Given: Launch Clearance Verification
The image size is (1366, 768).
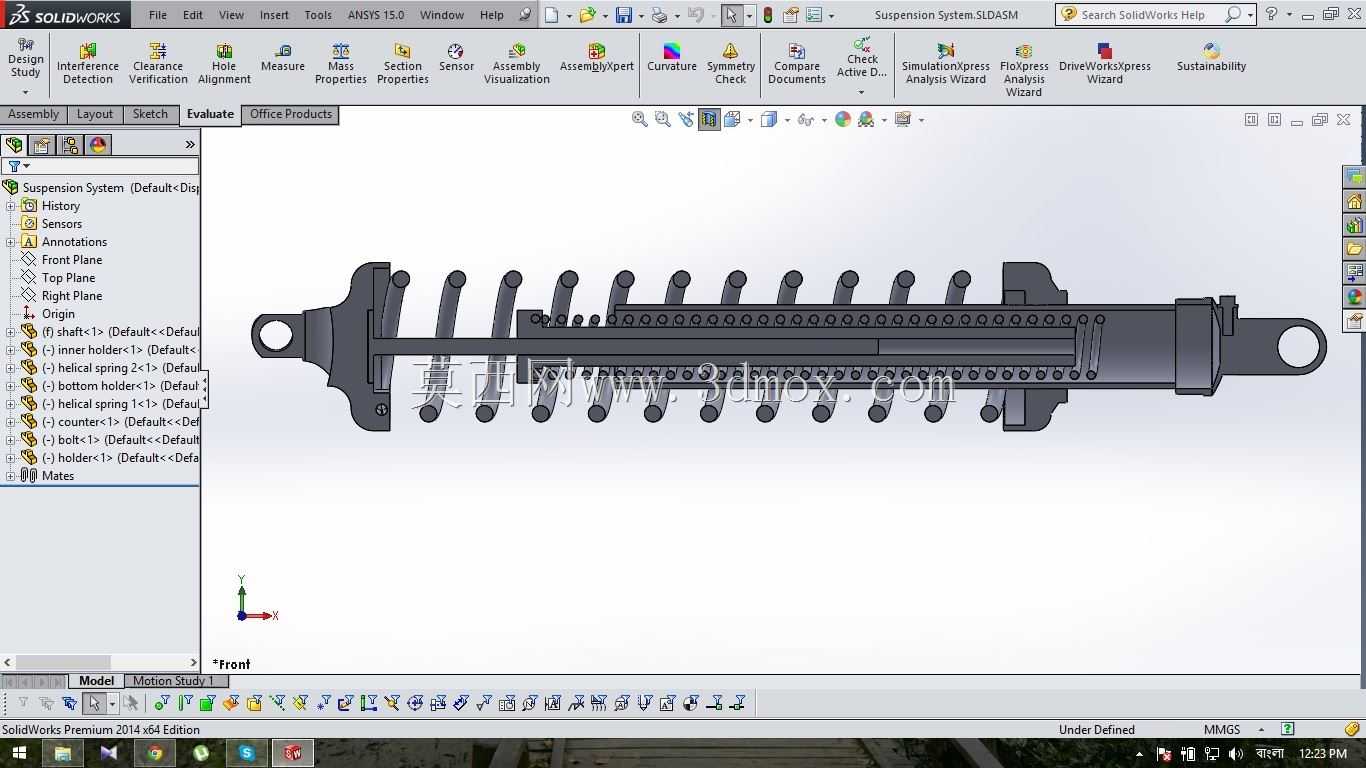Looking at the screenshot, I should click(158, 64).
